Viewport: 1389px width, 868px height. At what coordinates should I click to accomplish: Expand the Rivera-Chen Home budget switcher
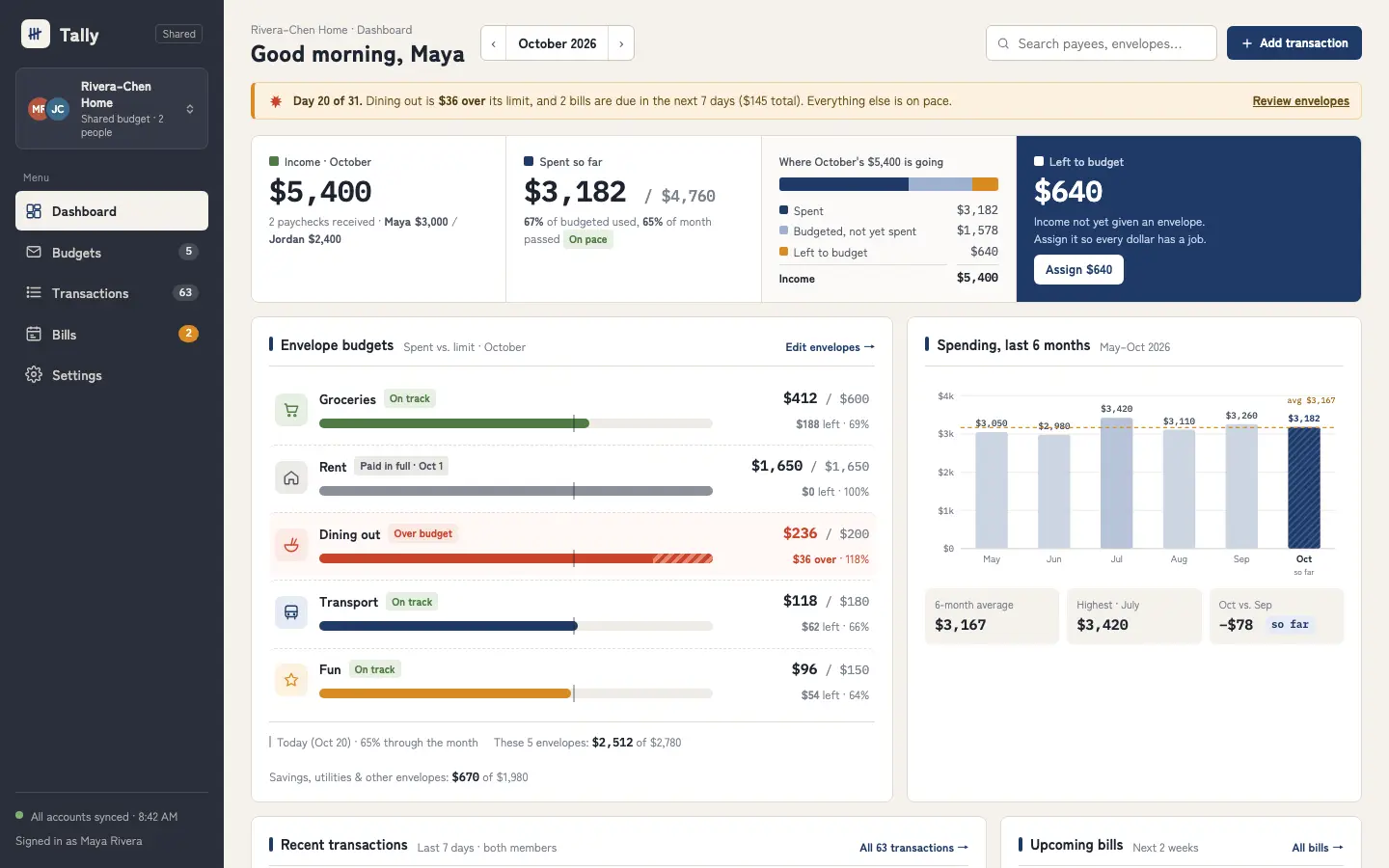(112, 109)
